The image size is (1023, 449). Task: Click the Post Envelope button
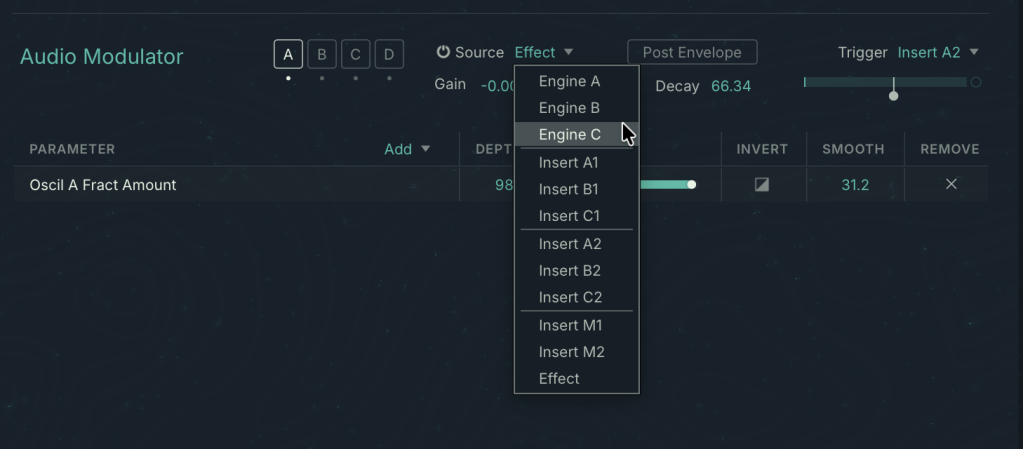point(692,52)
